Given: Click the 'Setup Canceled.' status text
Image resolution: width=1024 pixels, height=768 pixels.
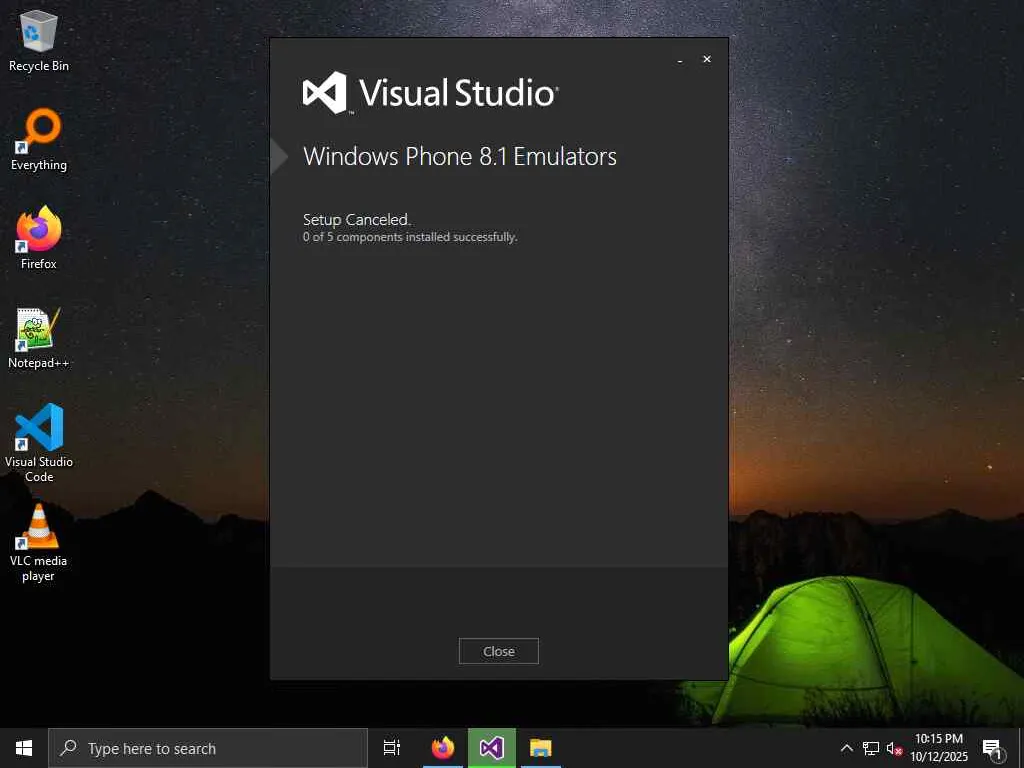Looking at the screenshot, I should point(357,219).
